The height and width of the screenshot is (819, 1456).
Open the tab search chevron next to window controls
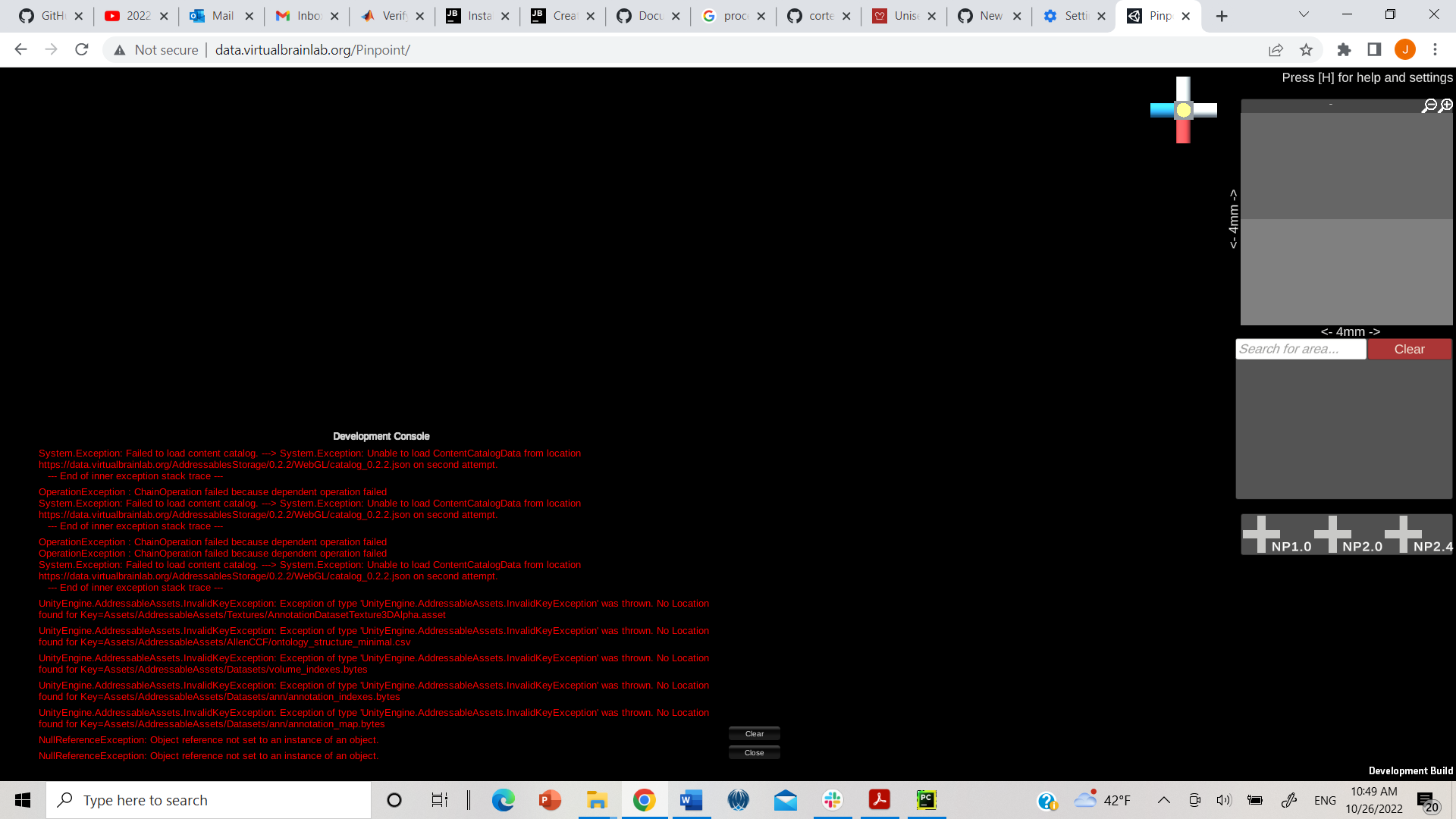[x=1303, y=14]
